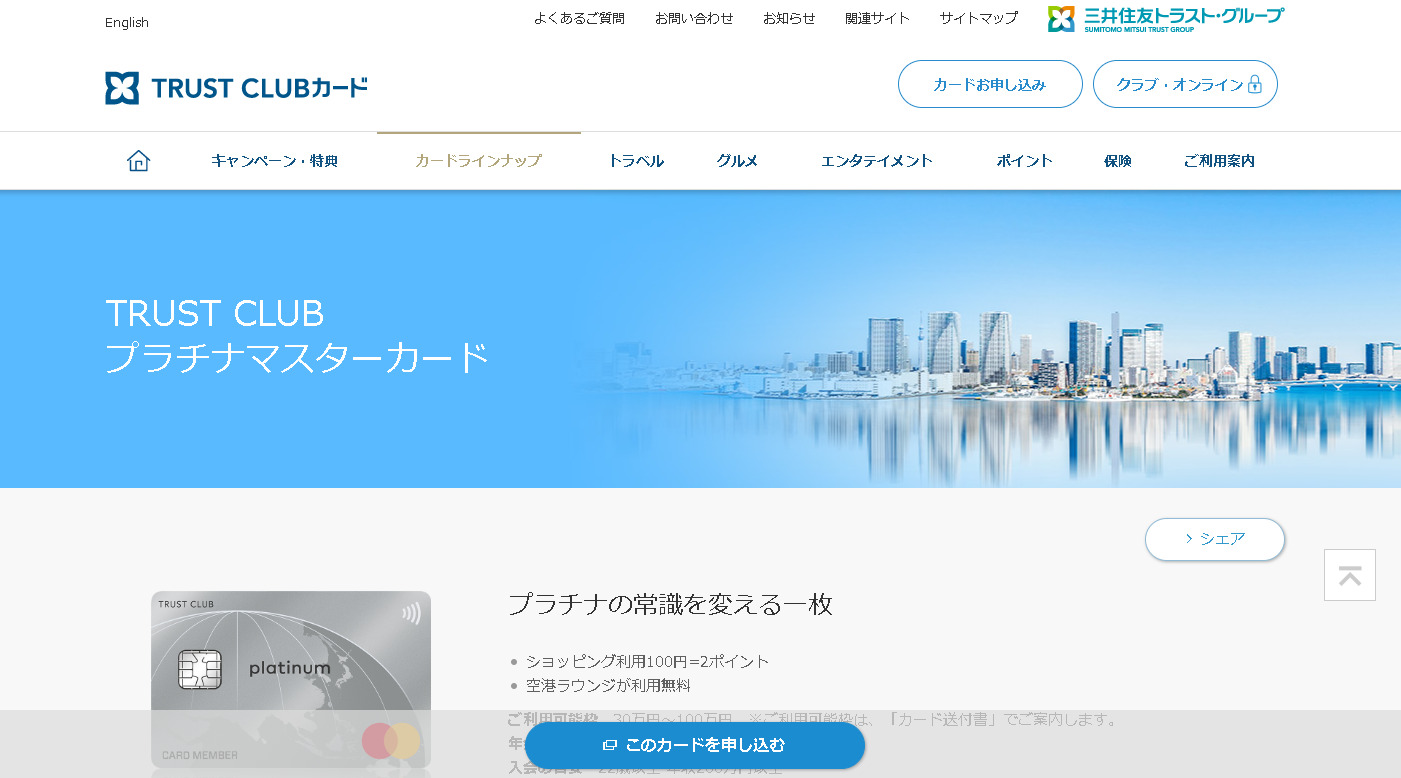Viewport: 1401px width, 778px height.
Task: Open ご利用案内 menu item
Action: [x=1219, y=161]
